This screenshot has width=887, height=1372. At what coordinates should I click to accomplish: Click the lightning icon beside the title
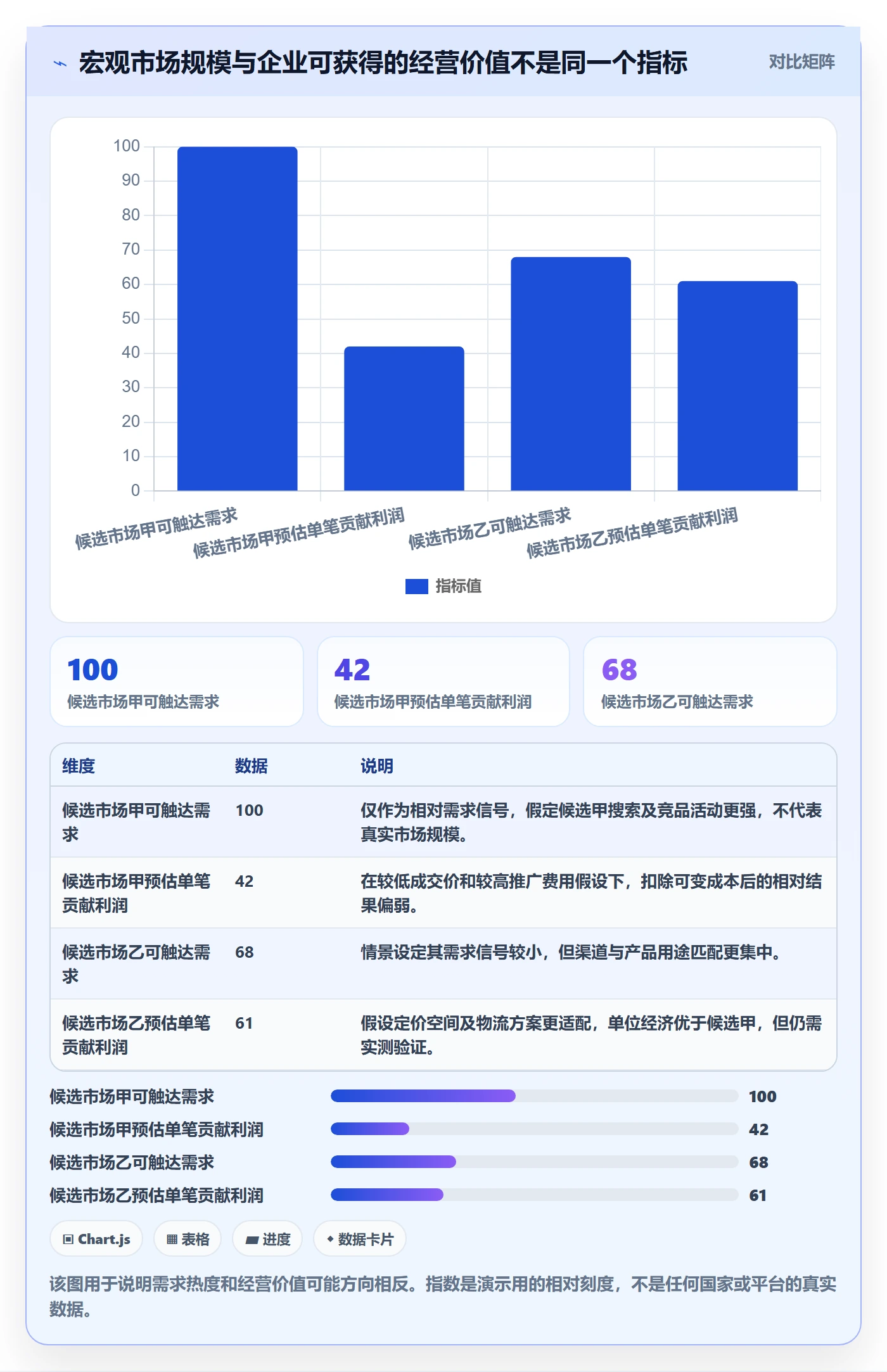tap(60, 63)
